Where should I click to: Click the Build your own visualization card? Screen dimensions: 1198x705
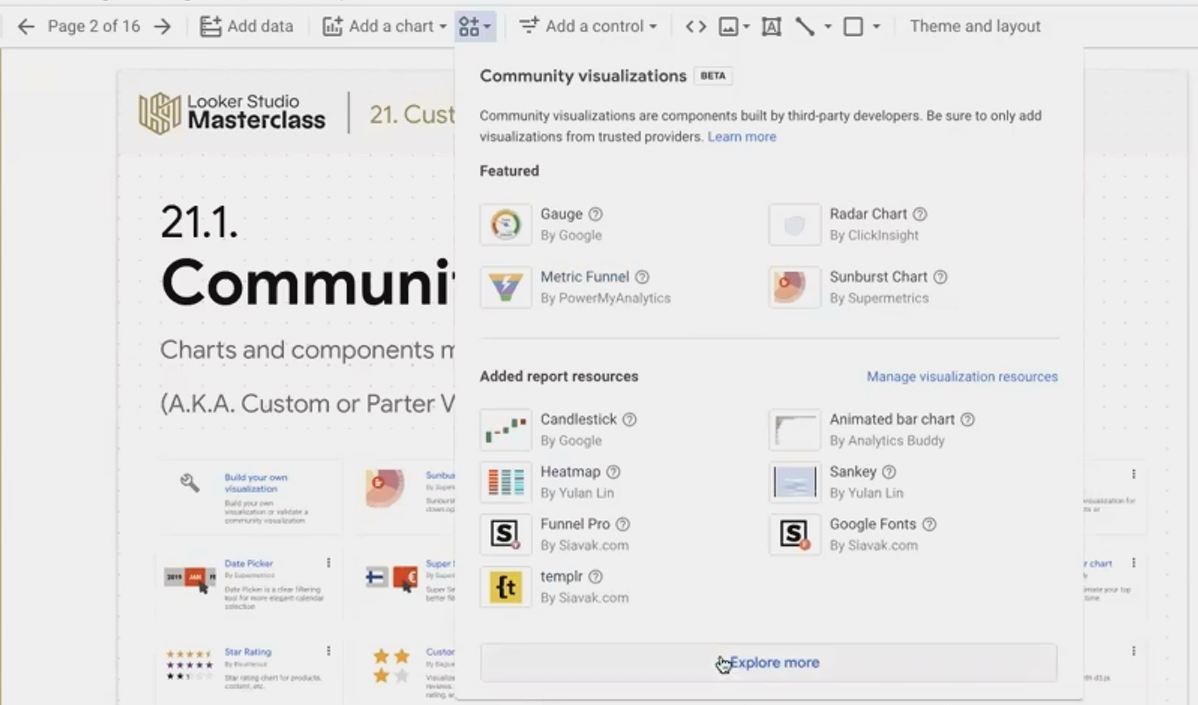(x=250, y=498)
